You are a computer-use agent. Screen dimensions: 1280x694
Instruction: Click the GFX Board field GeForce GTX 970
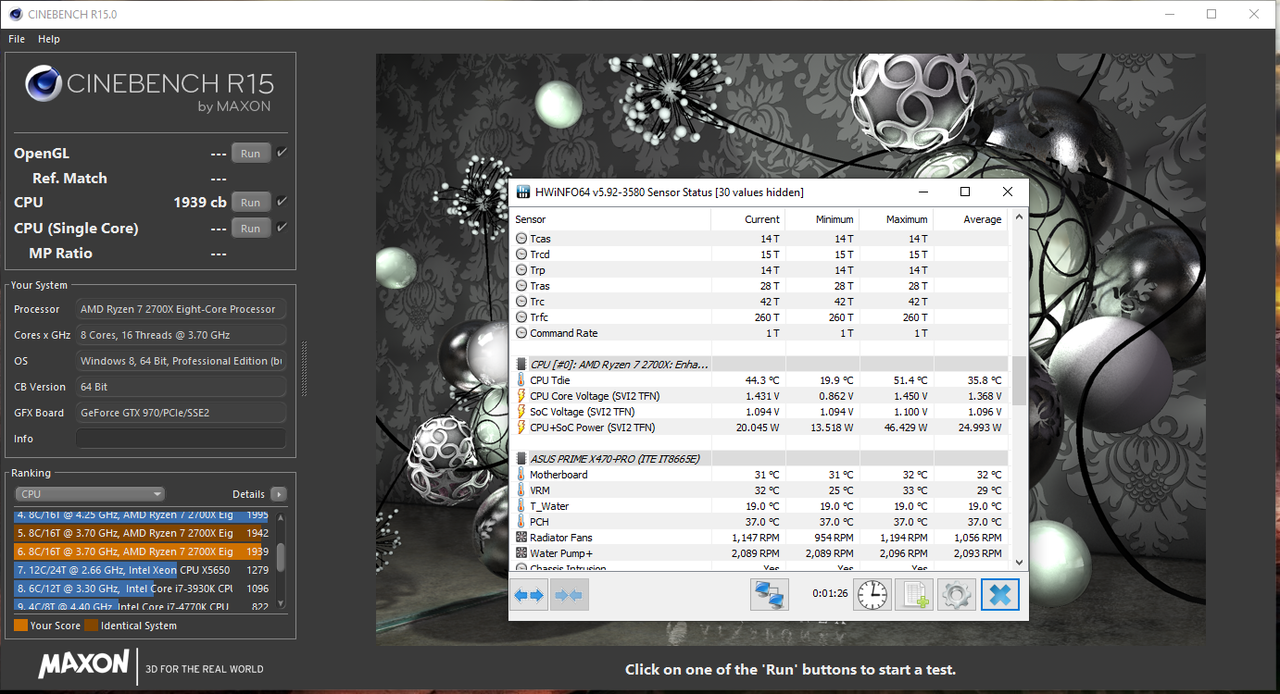tap(181, 413)
